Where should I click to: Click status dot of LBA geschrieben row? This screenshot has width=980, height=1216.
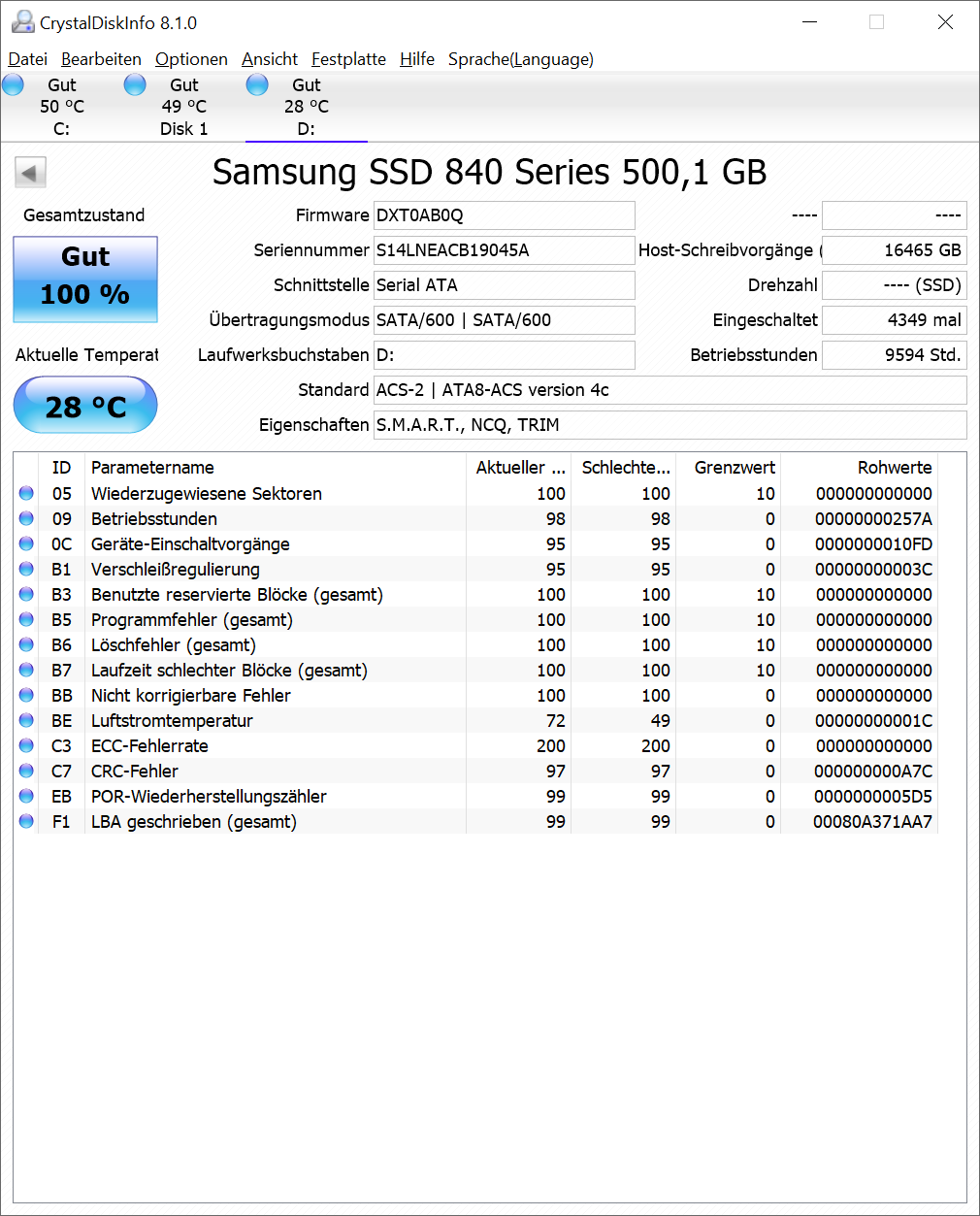click(x=26, y=822)
